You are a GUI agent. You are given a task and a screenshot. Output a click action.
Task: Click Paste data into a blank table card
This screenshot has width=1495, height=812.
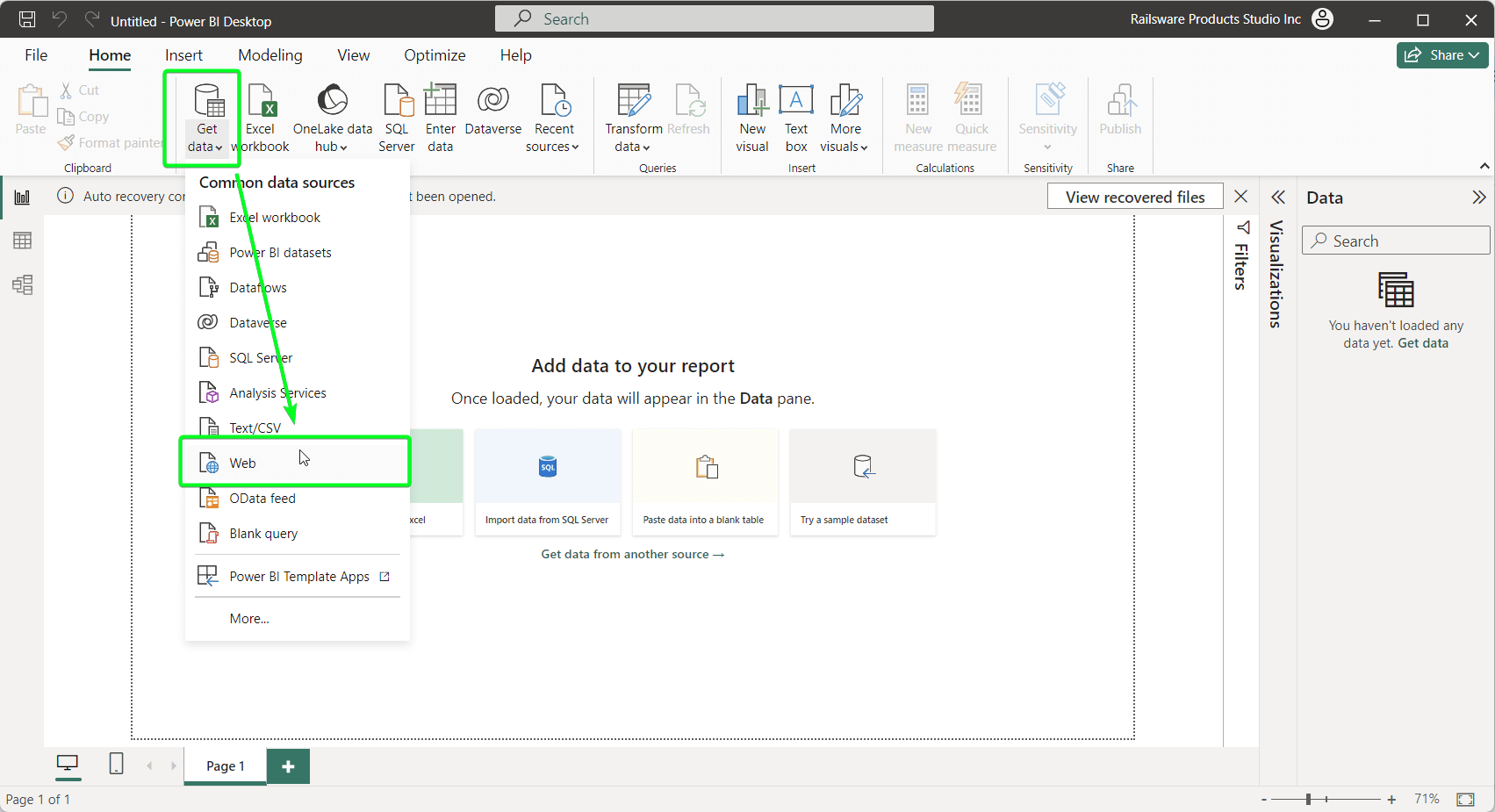coord(704,482)
